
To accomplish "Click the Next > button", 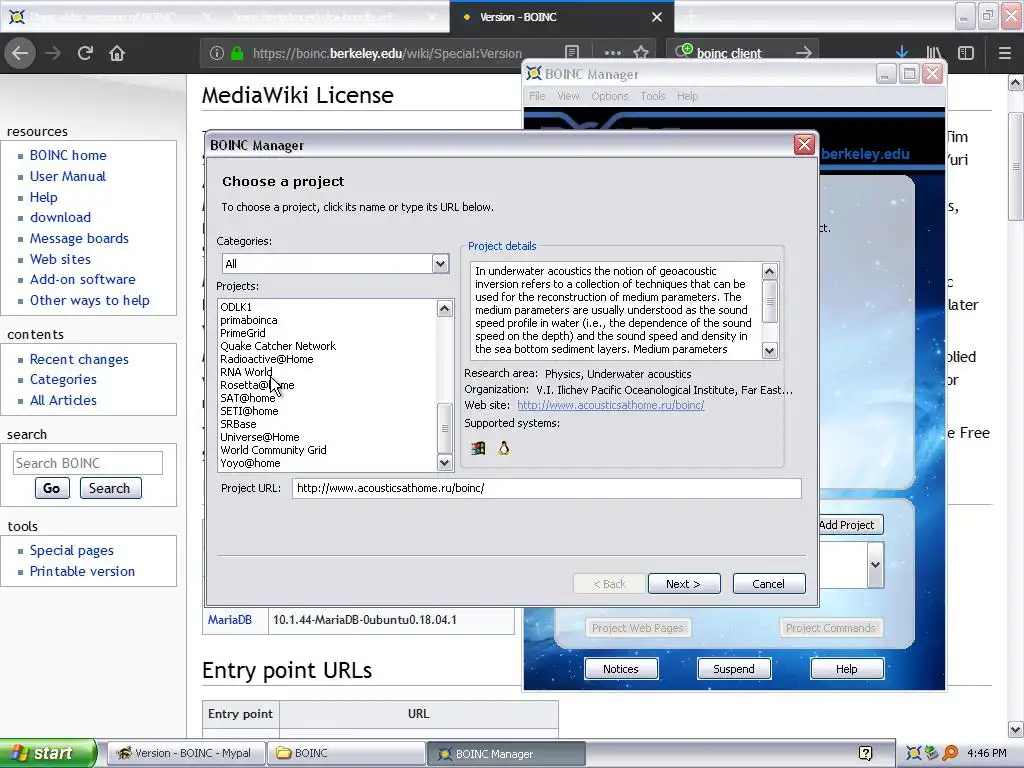I will [684, 584].
